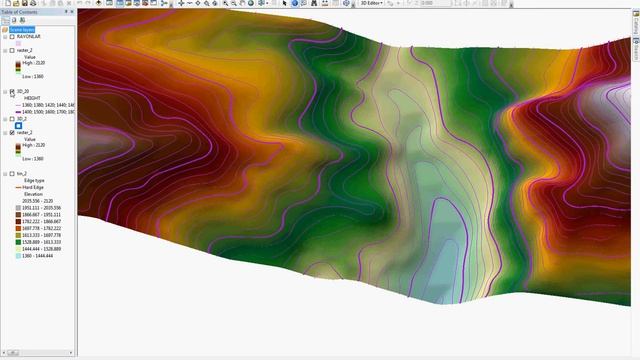640x360 pixels.
Task: Click the 1782.222 - 1866.667 elevation label
Action: 41,222
